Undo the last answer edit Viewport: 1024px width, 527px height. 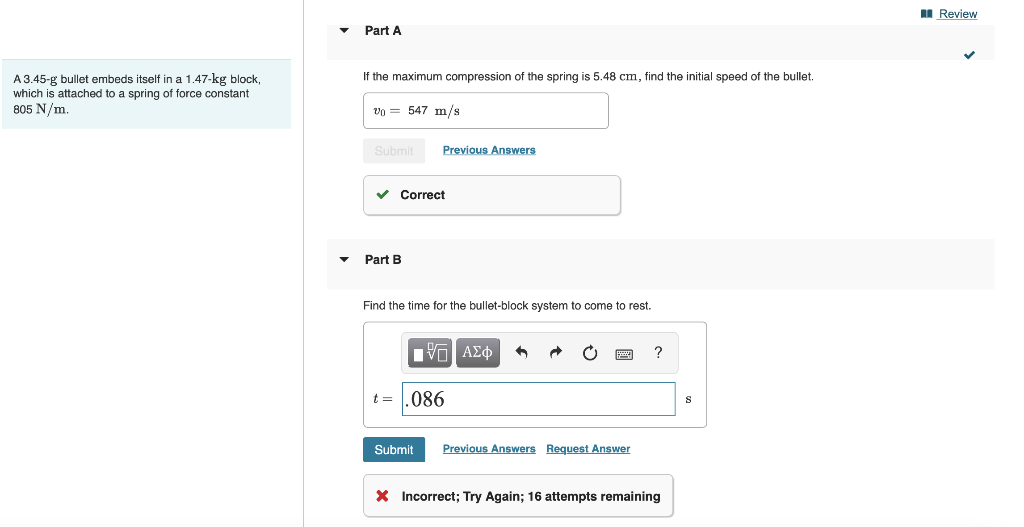click(521, 353)
